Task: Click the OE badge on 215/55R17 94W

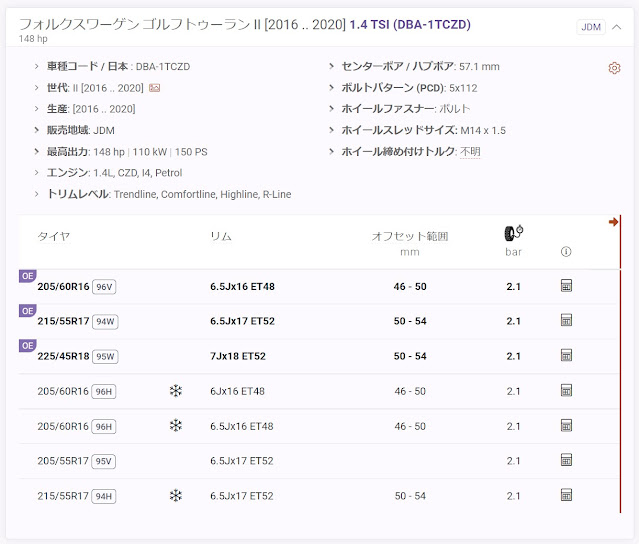Action: [x=27, y=311]
